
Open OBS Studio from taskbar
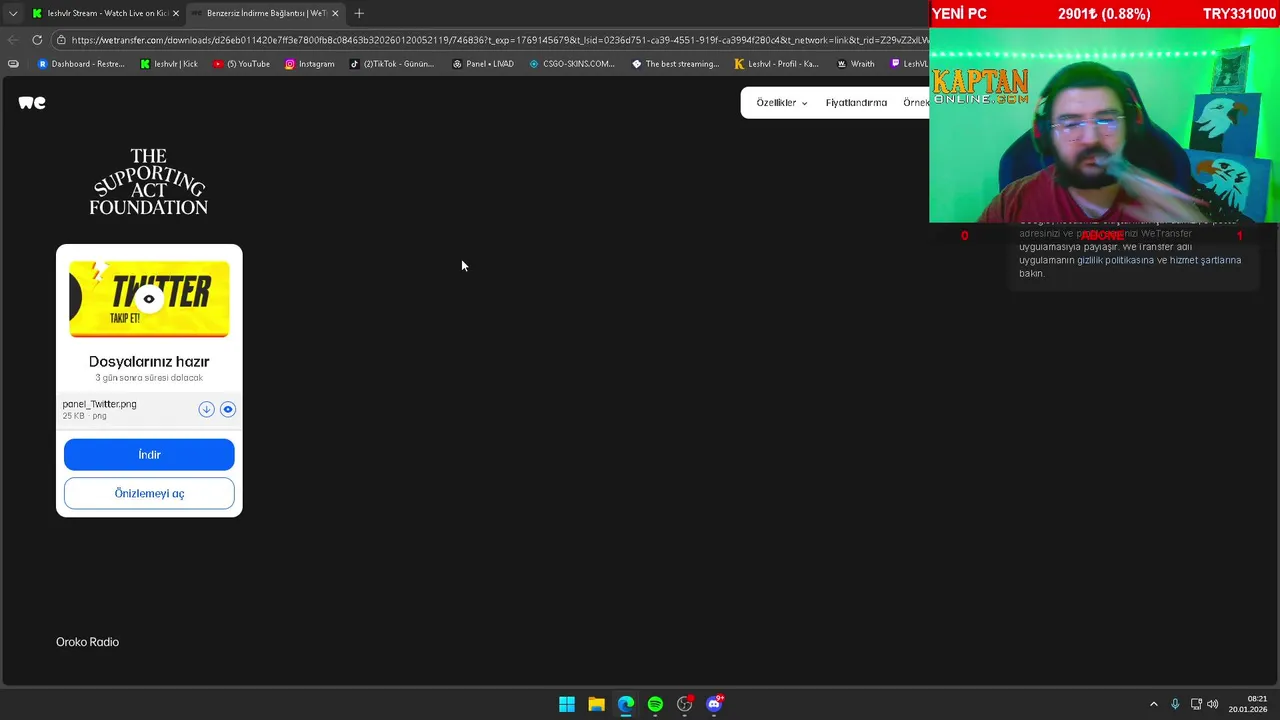[685, 704]
